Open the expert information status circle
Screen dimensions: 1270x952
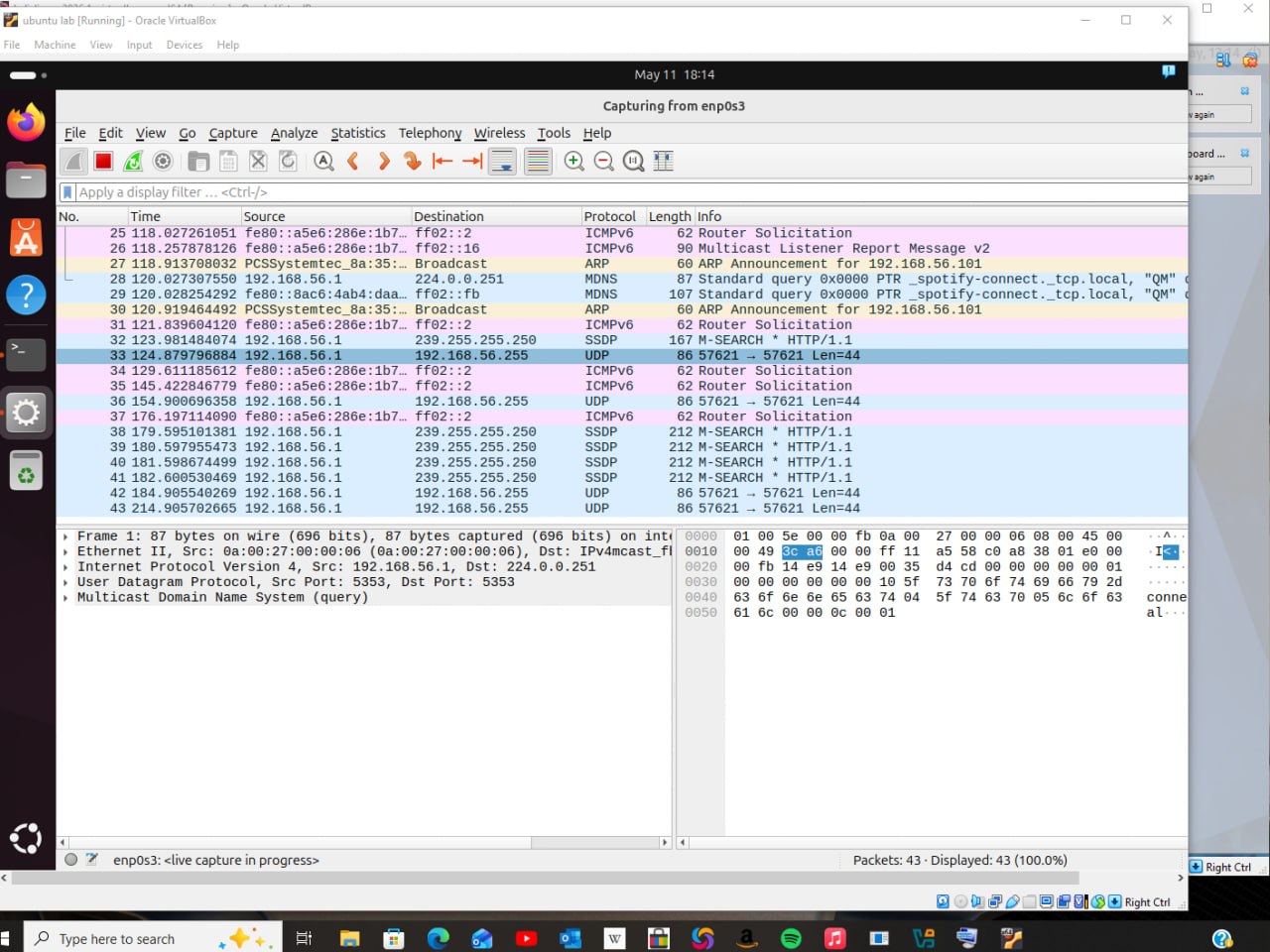pyautogui.click(x=71, y=860)
